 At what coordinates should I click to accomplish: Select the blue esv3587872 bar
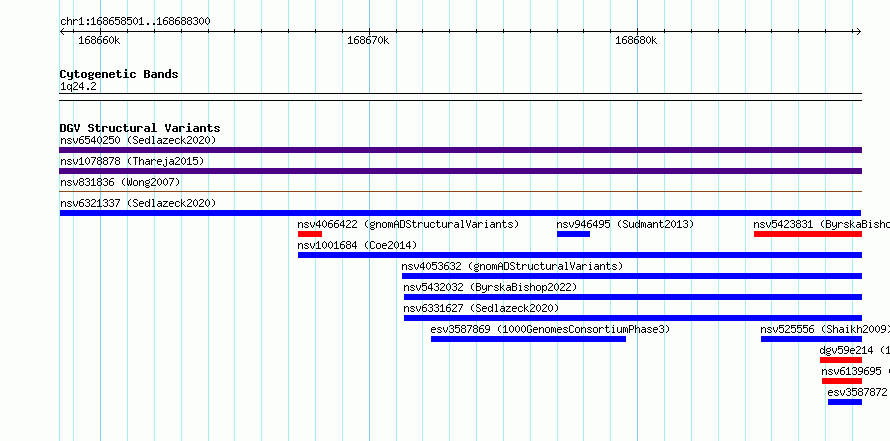845,402
